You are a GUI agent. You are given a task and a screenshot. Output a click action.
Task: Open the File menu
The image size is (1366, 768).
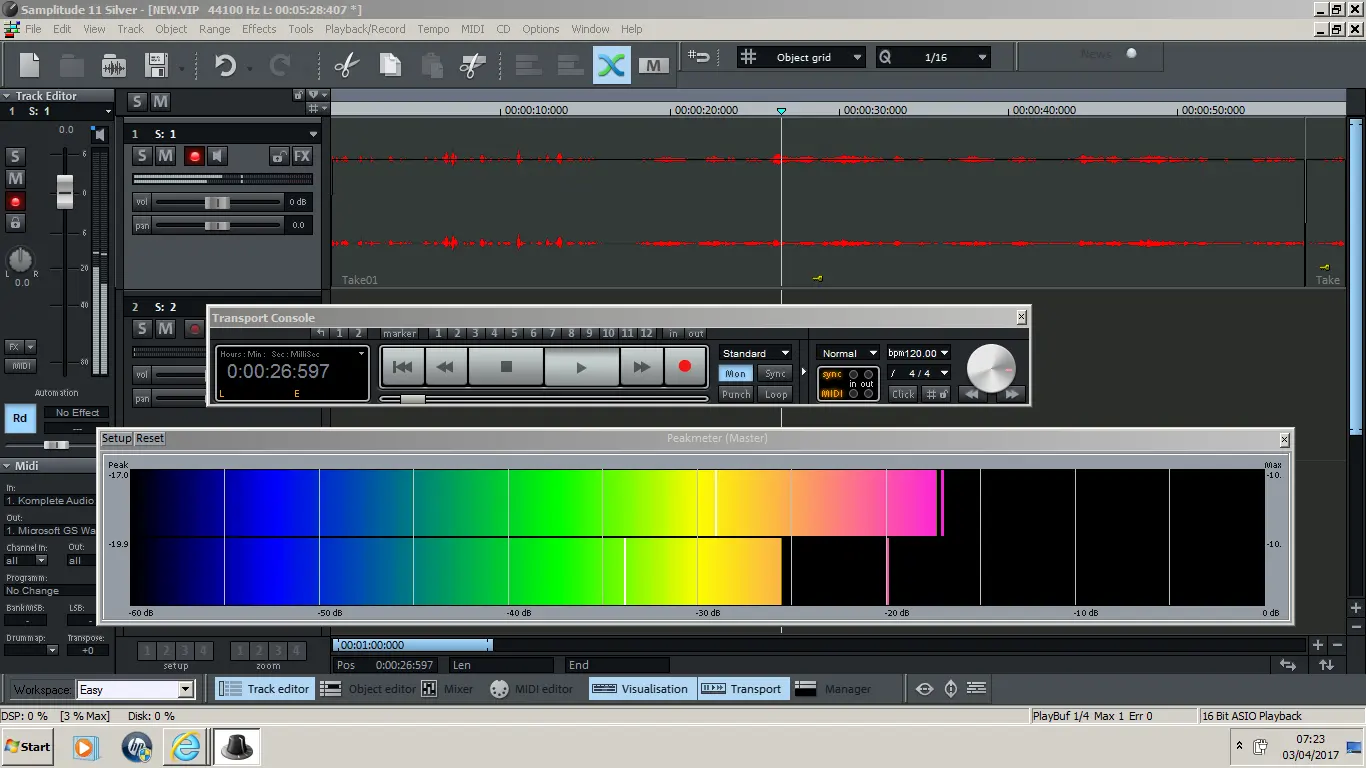33,29
